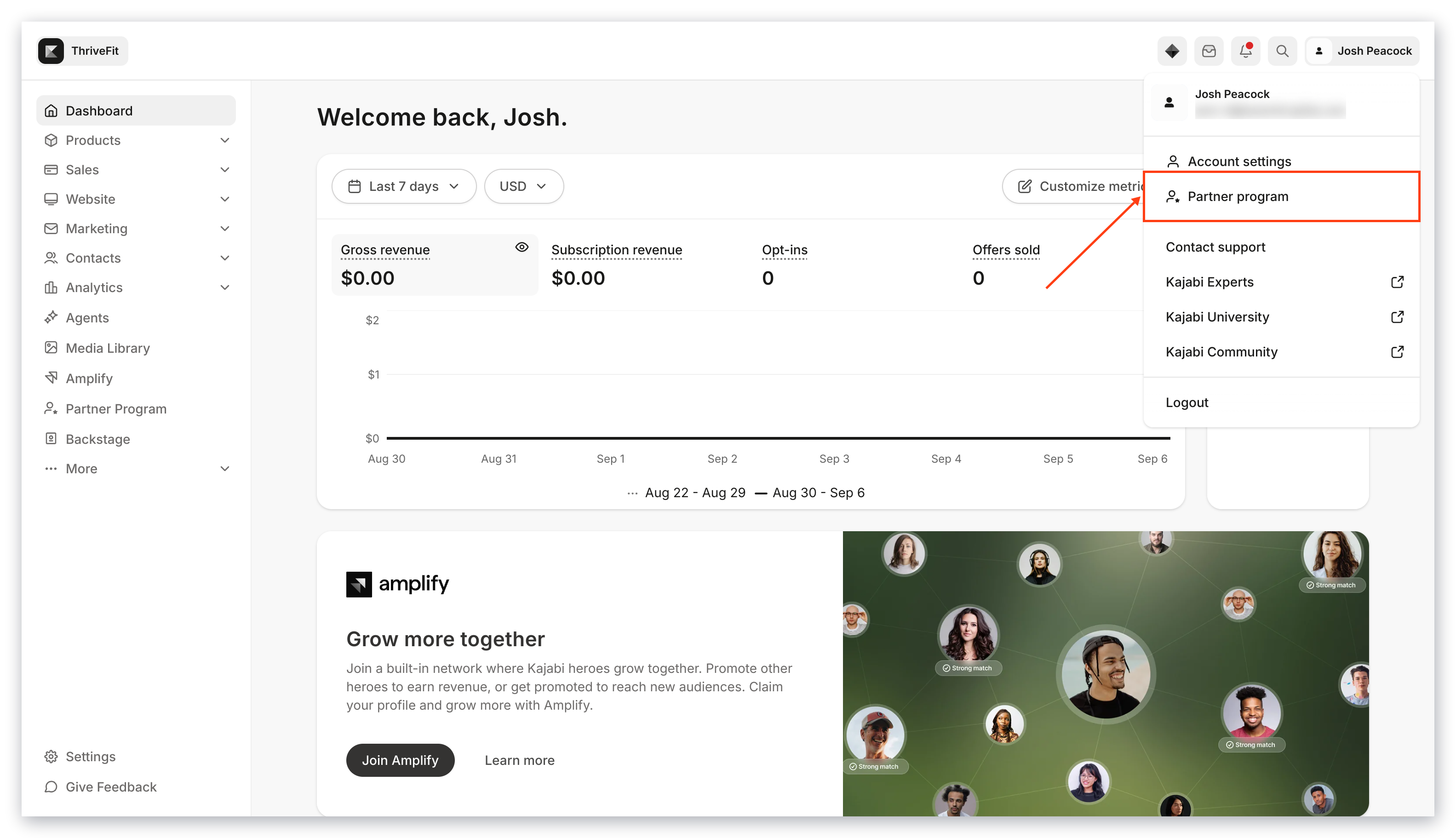Click the Grow more together heading
1456x838 pixels.
(446, 639)
